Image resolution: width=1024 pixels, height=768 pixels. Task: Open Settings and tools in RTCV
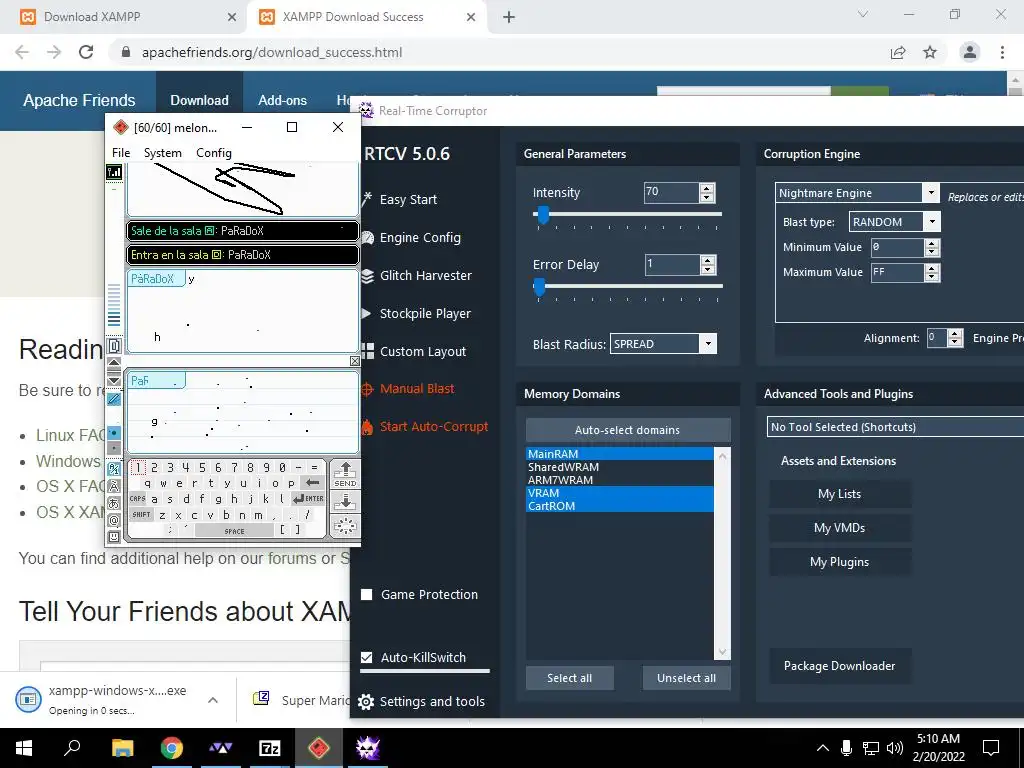[x=423, y=701]
